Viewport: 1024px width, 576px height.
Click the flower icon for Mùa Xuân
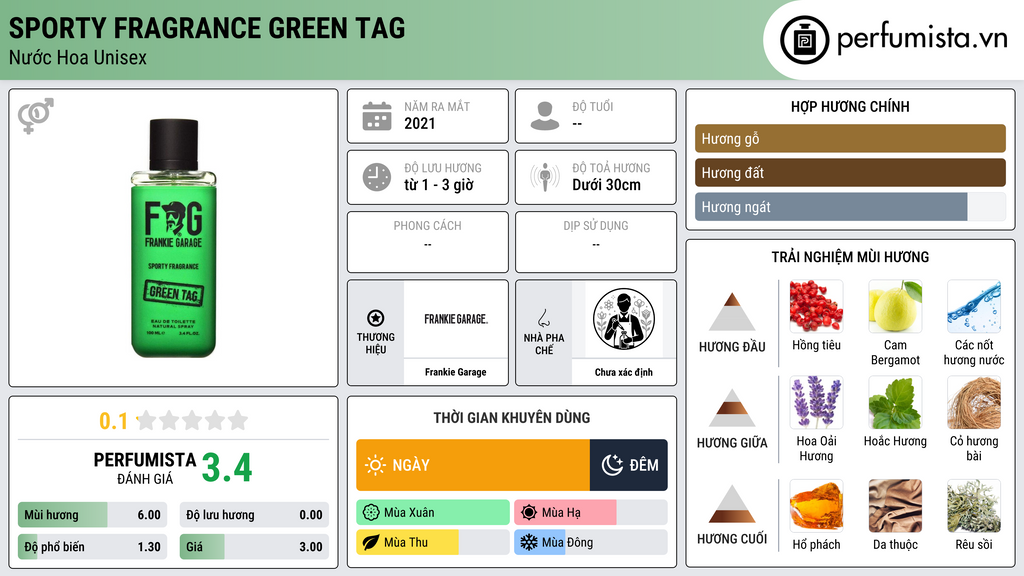pos(371,513)
